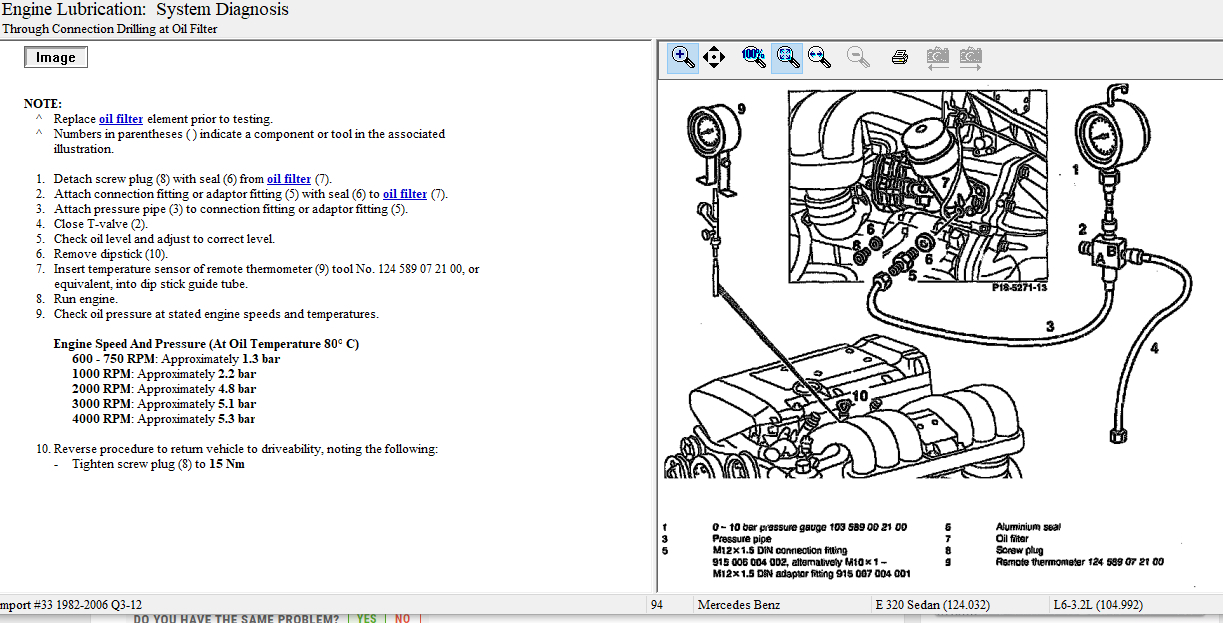Click NO for same problem prompt
Screen dimensions: 1223x623
pos(402,618)
